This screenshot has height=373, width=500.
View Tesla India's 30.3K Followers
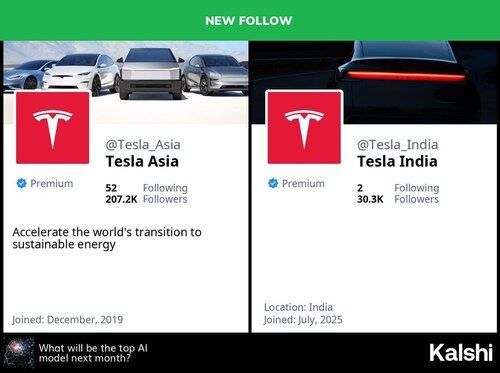398,199
